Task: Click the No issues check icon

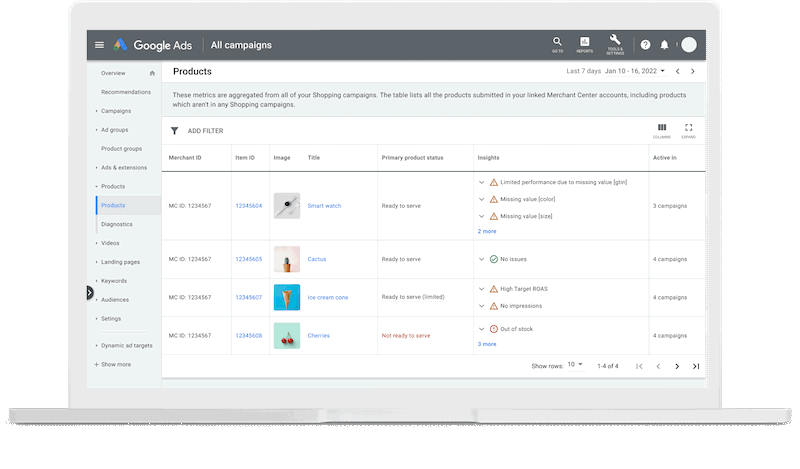Action: coord(493,259)
